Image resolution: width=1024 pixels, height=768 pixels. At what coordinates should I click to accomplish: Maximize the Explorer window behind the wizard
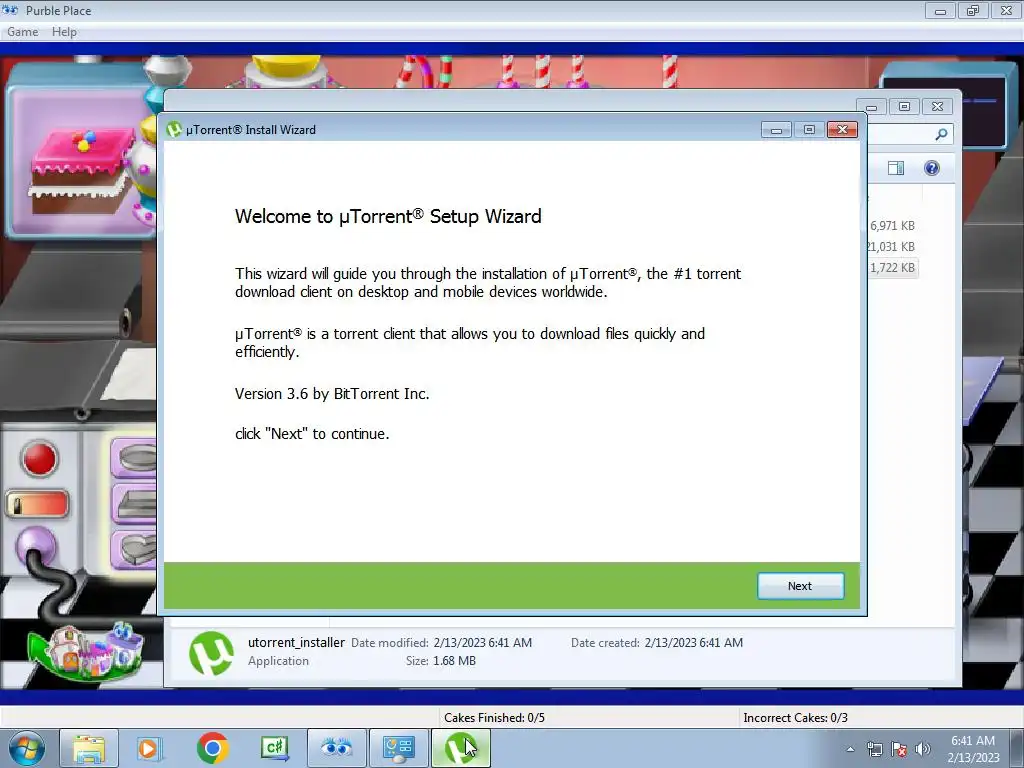pos(904,106)
